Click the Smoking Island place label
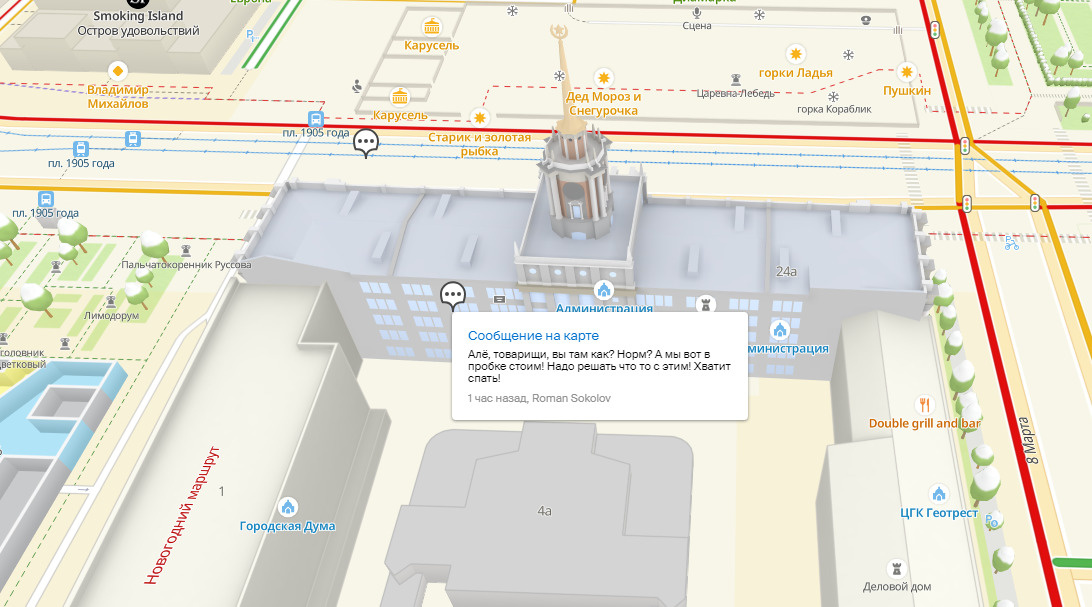Screen dimensions: 1092x607 pos(138,16)
